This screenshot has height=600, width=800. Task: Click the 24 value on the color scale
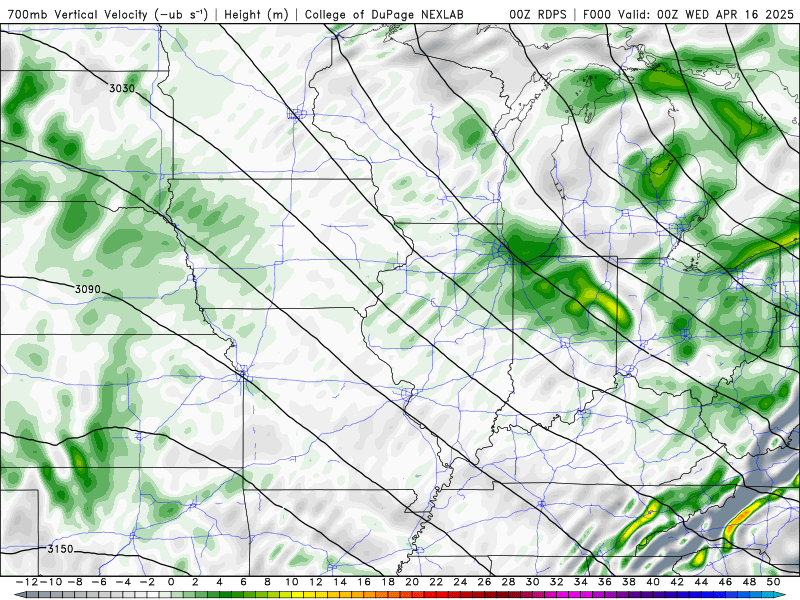point(460,582)
